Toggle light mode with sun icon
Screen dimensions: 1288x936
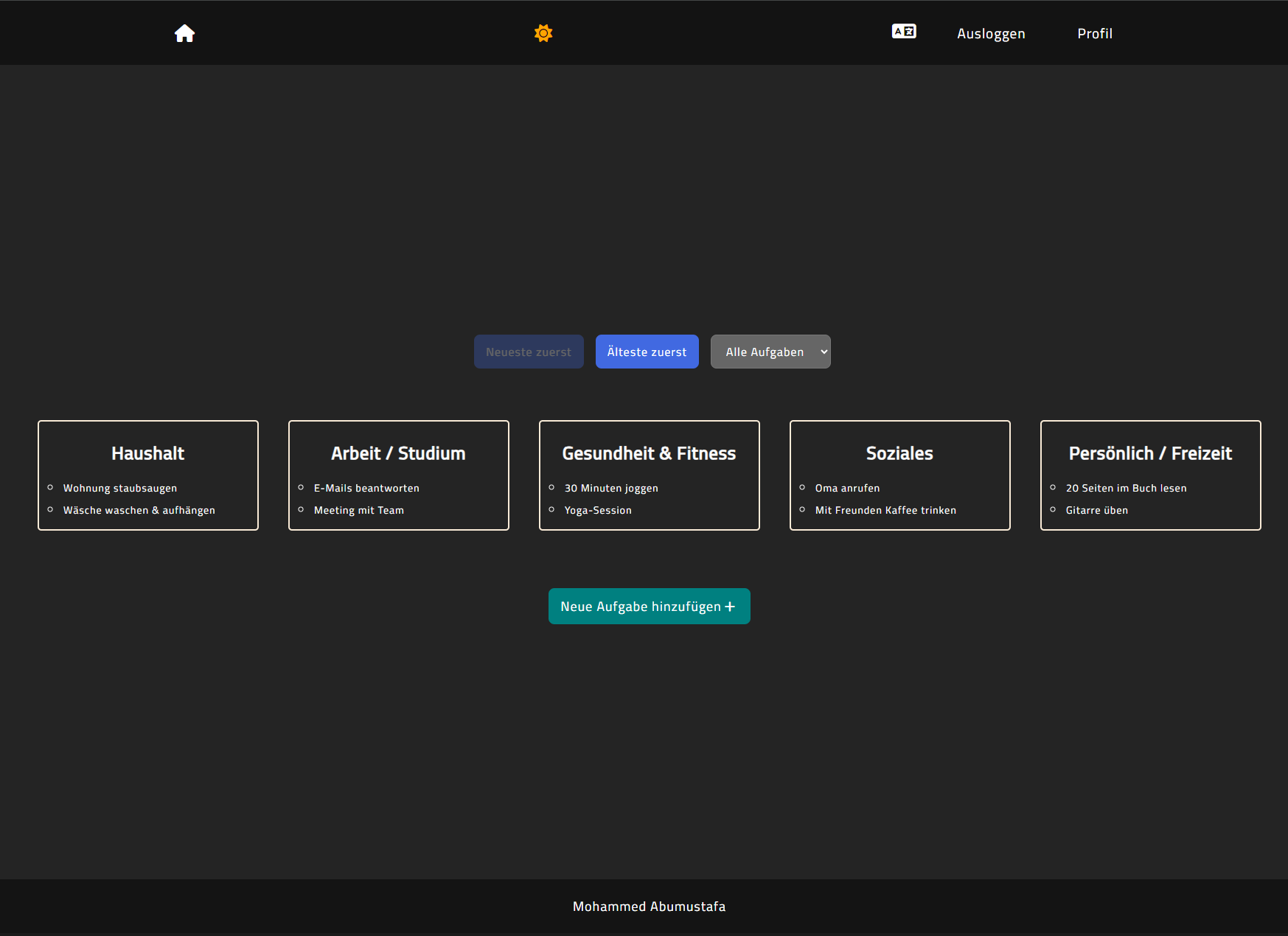(543, 33)
